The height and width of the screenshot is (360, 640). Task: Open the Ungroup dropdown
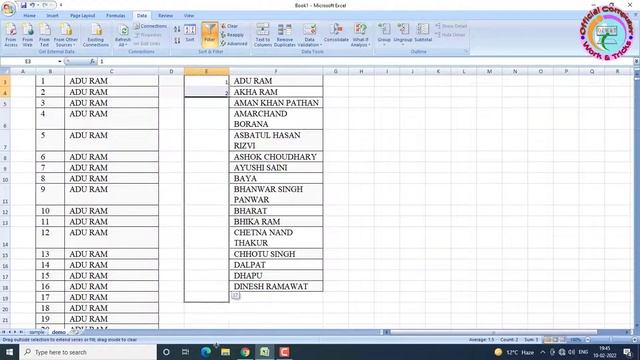403,34
